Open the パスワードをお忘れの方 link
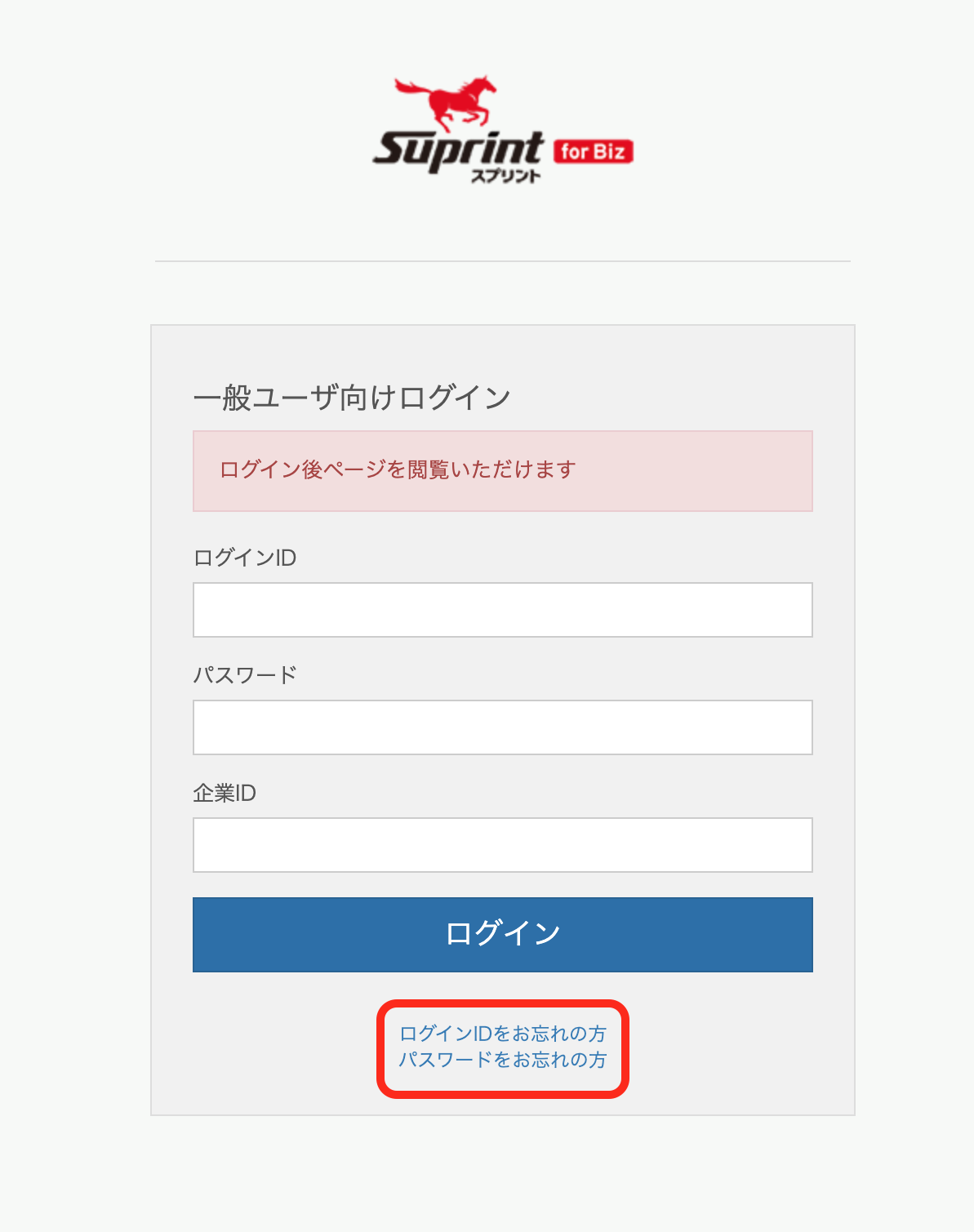The image size is (974, 1232). point(504,1060)
